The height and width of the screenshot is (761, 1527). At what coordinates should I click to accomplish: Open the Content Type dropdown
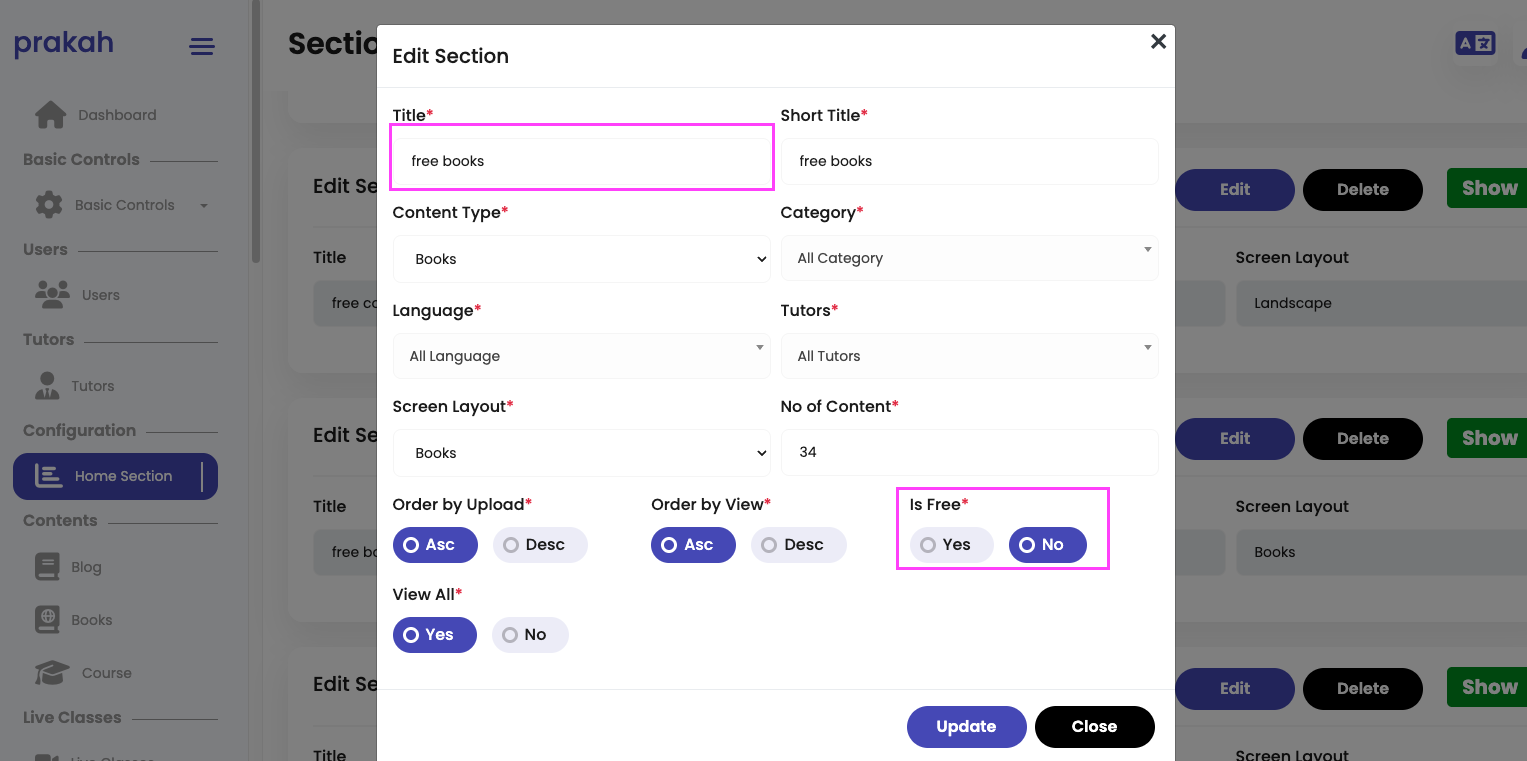coord(581,259)
